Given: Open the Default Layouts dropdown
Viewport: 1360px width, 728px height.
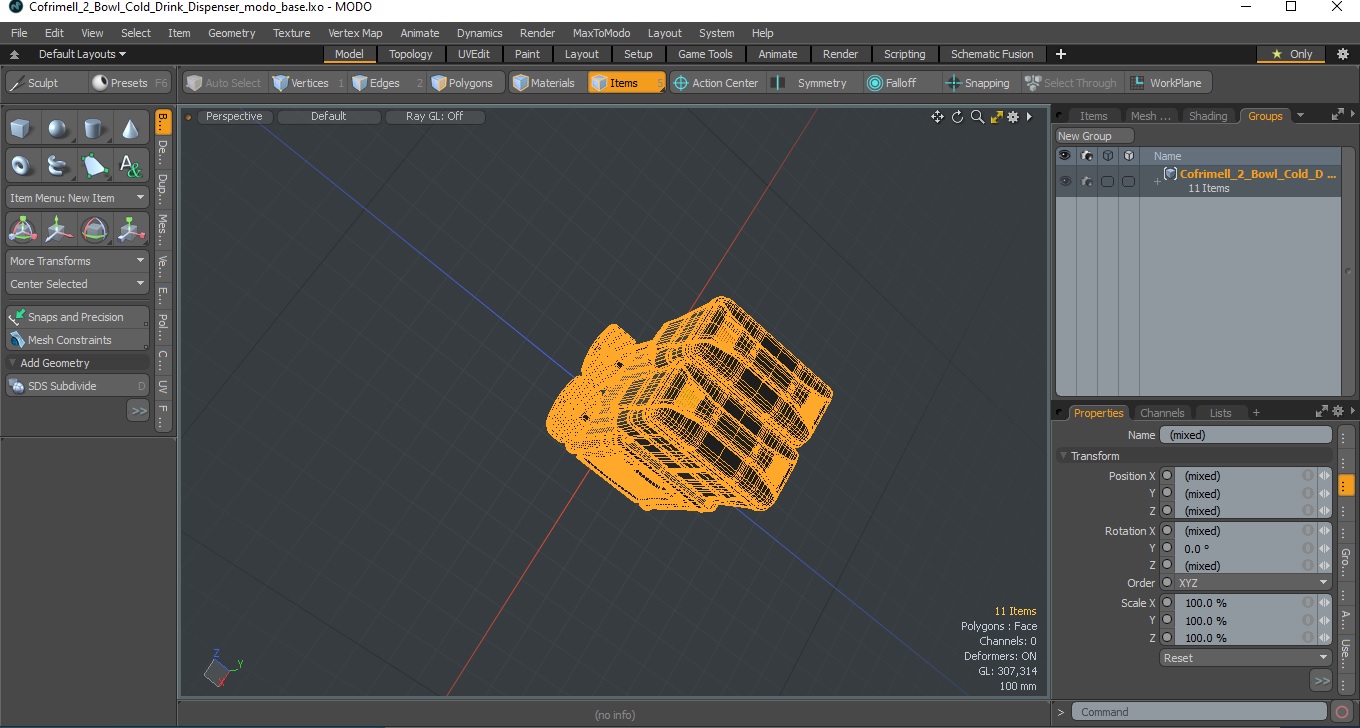Looking at the screenshot, I should [x=82, y=54].
